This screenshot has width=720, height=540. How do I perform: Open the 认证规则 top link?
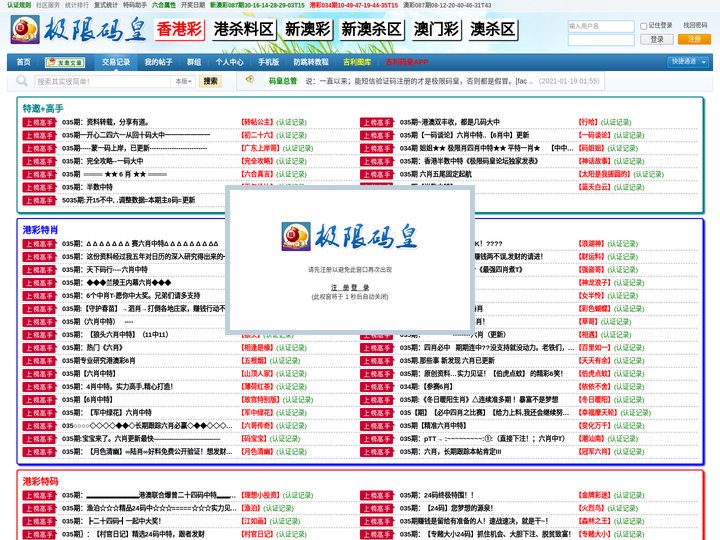19,5
